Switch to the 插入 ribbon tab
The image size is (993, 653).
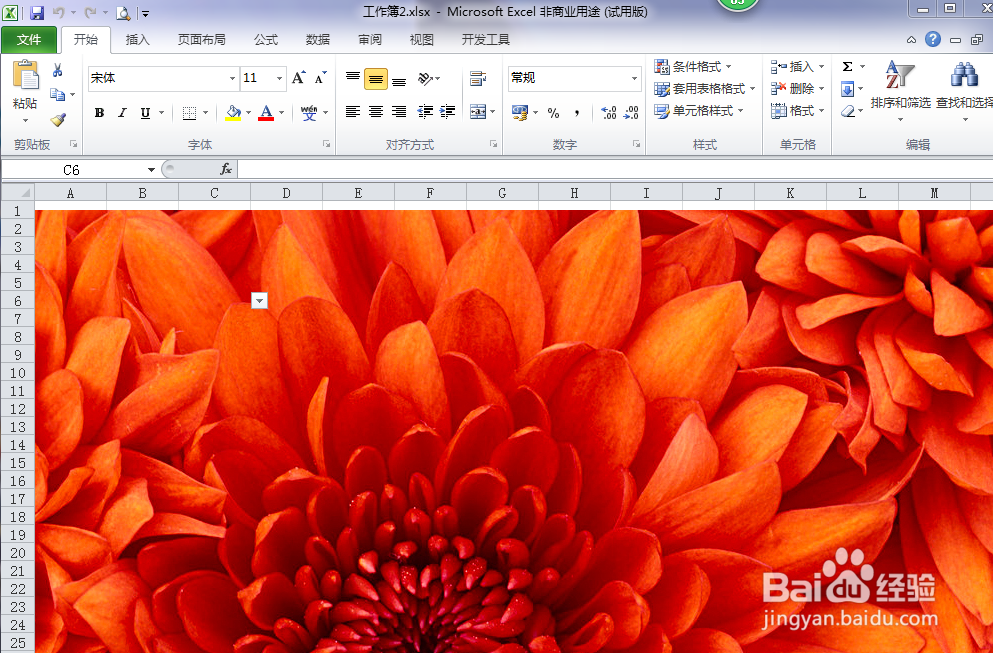(x=137, y=40)
